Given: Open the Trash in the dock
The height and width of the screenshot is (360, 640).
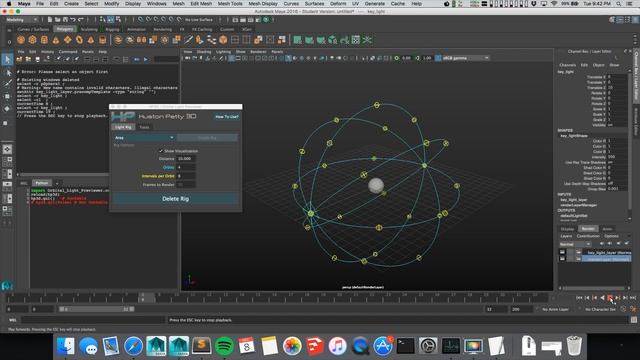Looking at the screenshot, I should pos(574,346).
